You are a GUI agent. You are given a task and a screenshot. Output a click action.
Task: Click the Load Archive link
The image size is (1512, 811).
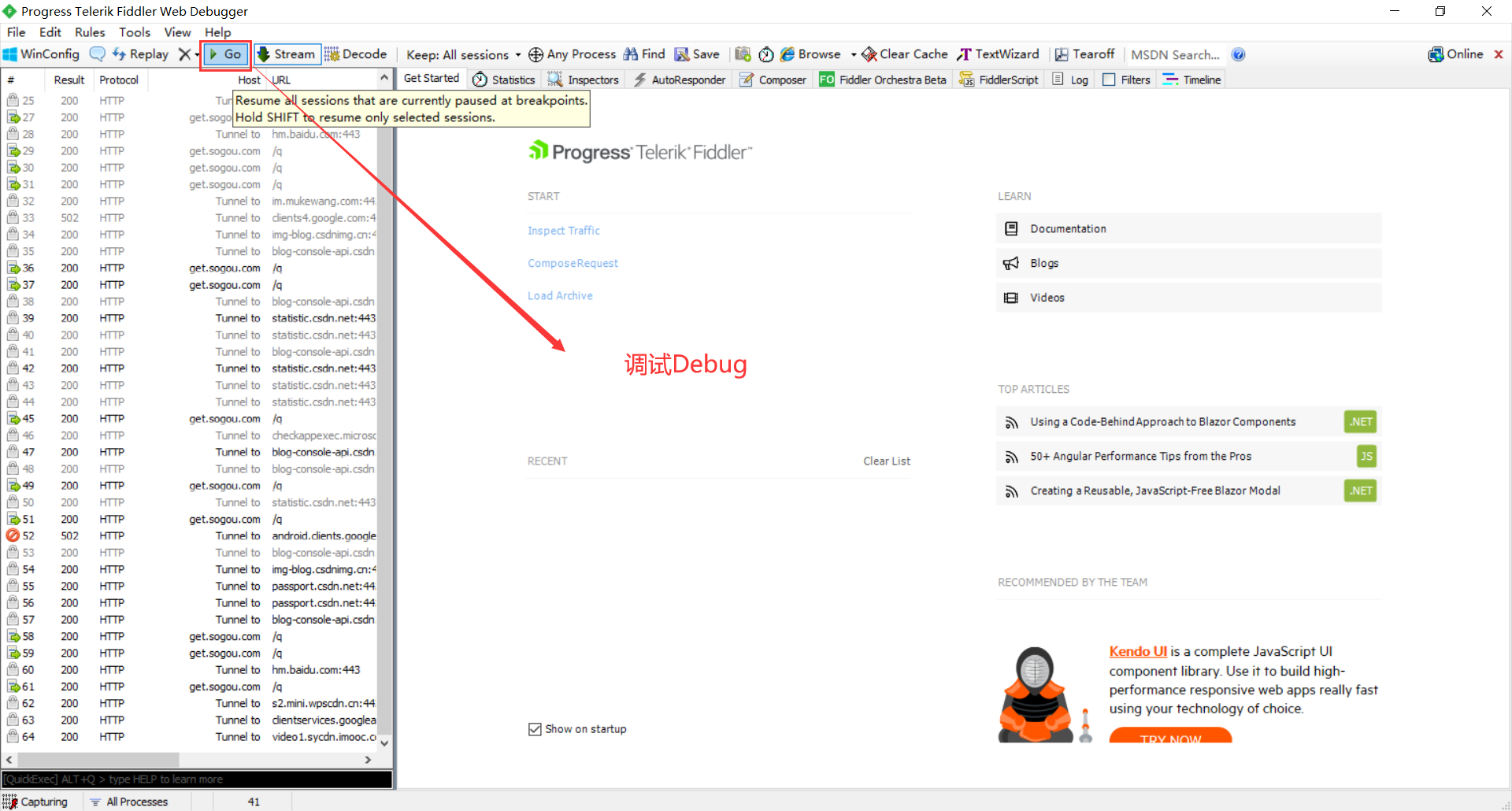(x=560, y=295)
